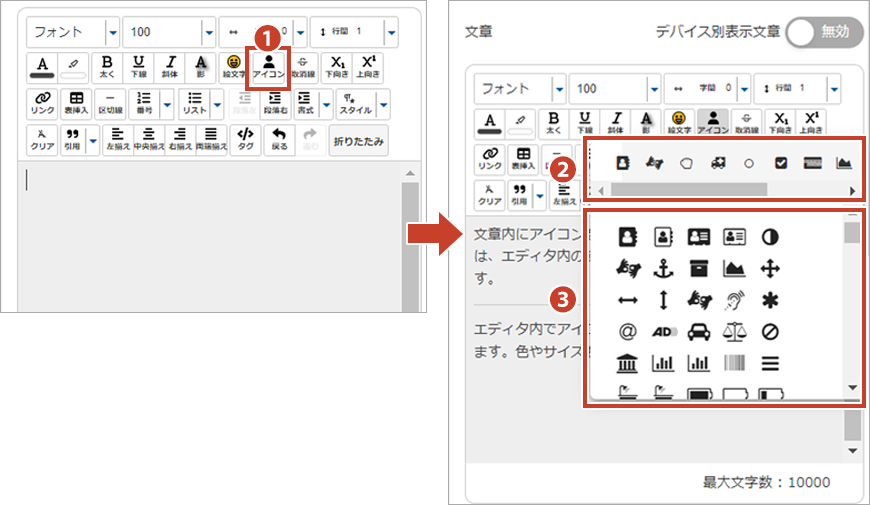Click the text color swatch in left editor
Viewport: 870px width, 505px height.
(43, 66)
